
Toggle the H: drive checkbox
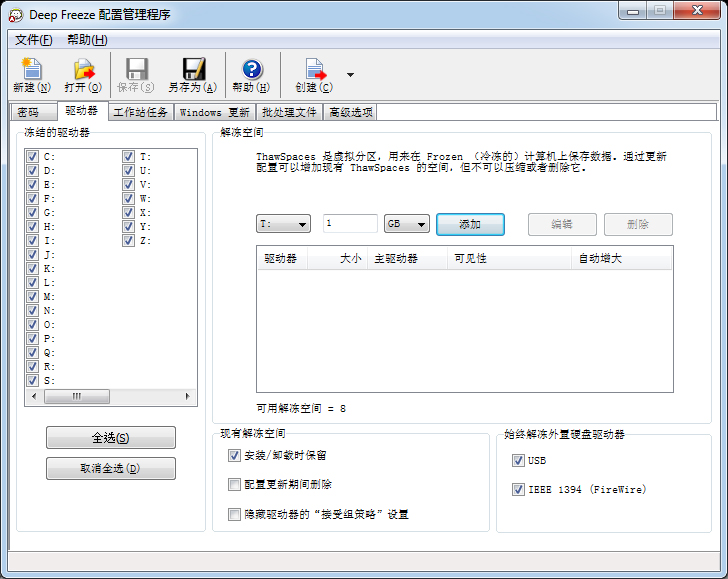(32, 226)
